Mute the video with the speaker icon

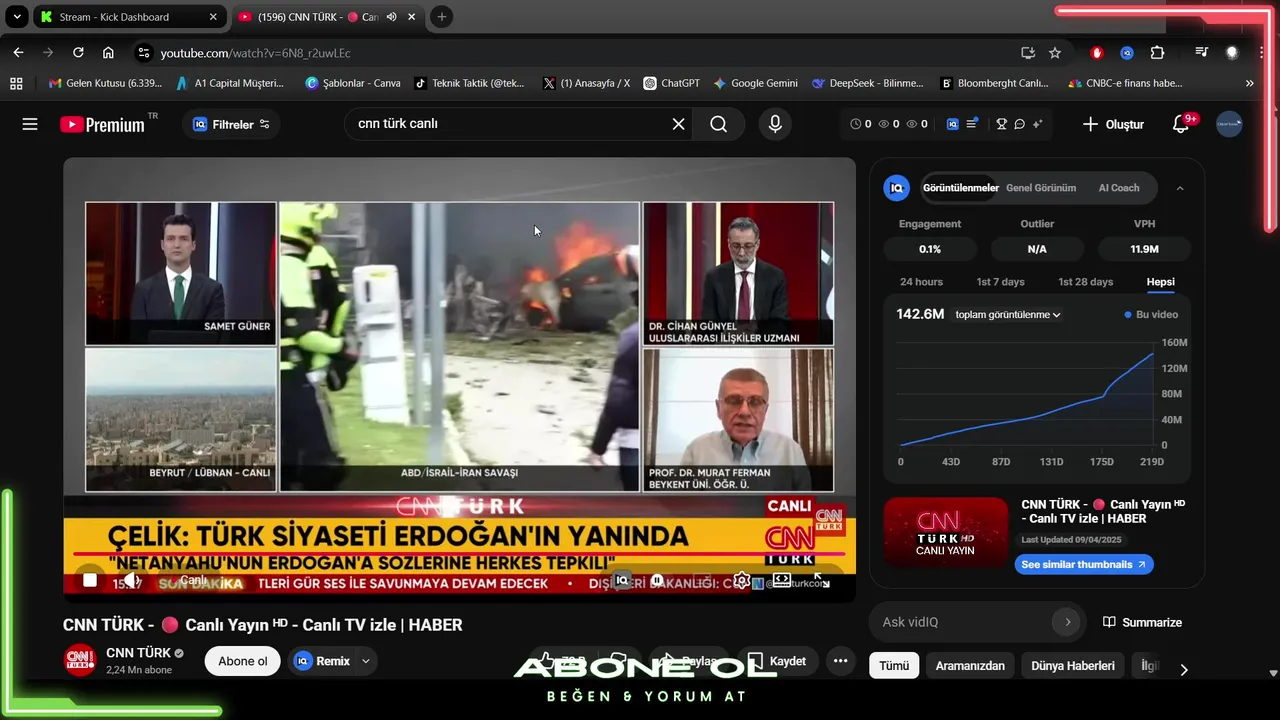[130, 580]
